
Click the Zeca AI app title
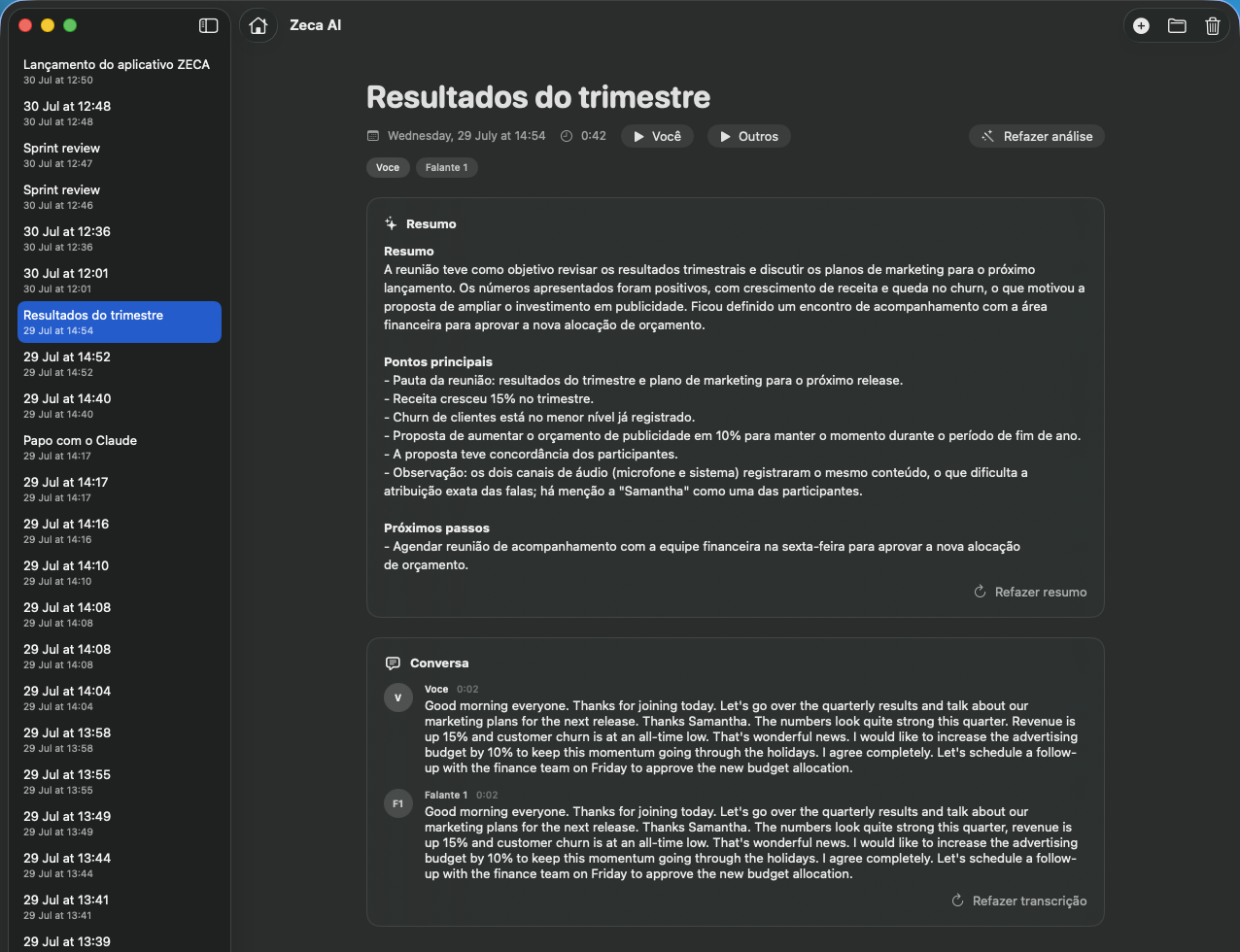315,25
